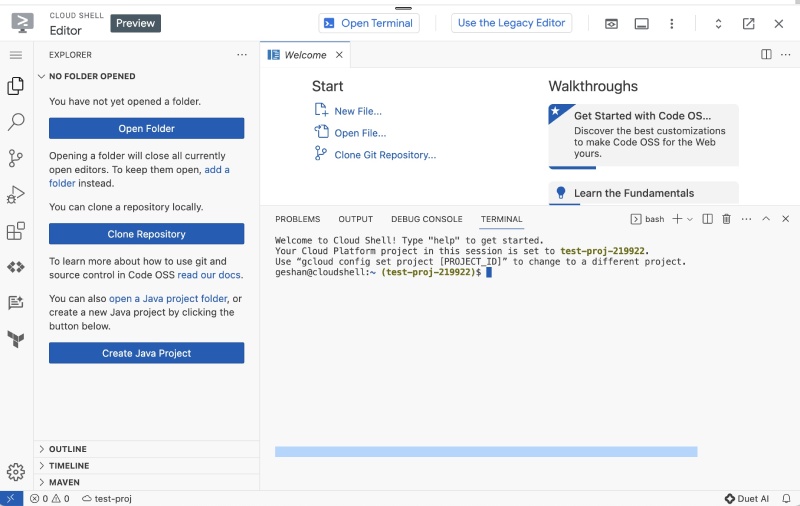The width and height of the screenshot is (800, 506).
Task: Open the Search magnifier in activity bar
Action: click(16, 122)
